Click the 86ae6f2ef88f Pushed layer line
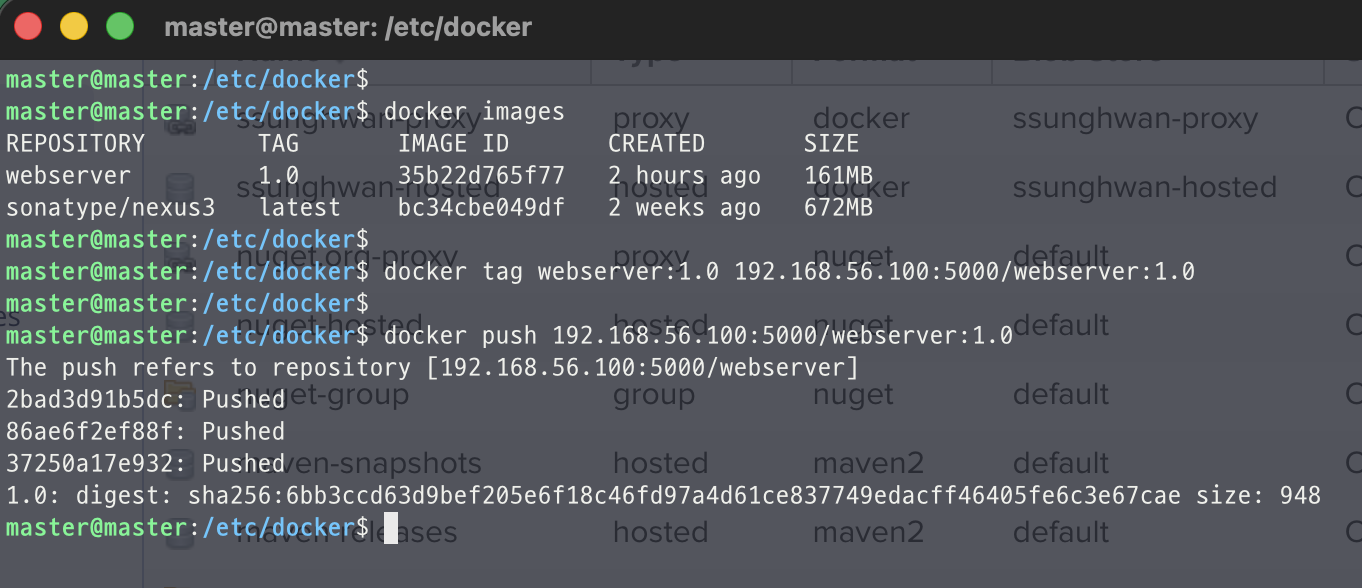The height and width of the screenshot is (588, 1362). point(145,432)
